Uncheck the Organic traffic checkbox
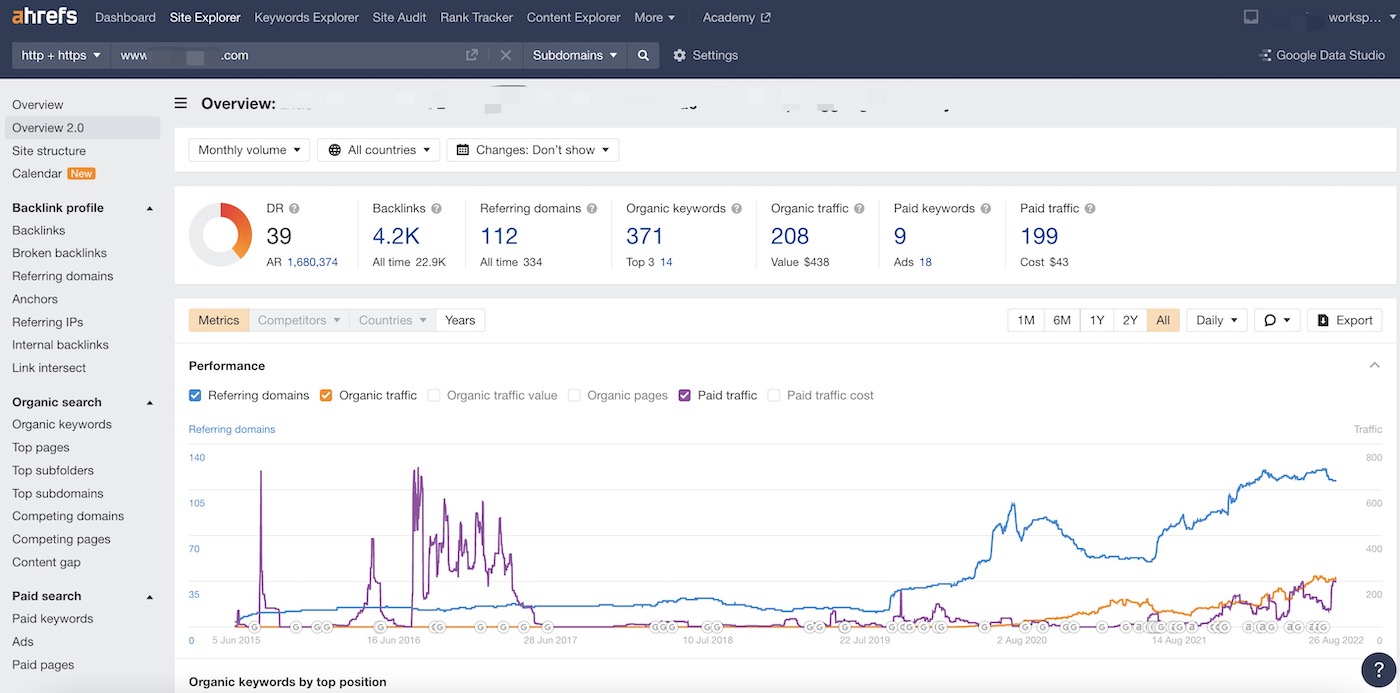Screen dimensions: 1400x693 click(x=326, y=395)
